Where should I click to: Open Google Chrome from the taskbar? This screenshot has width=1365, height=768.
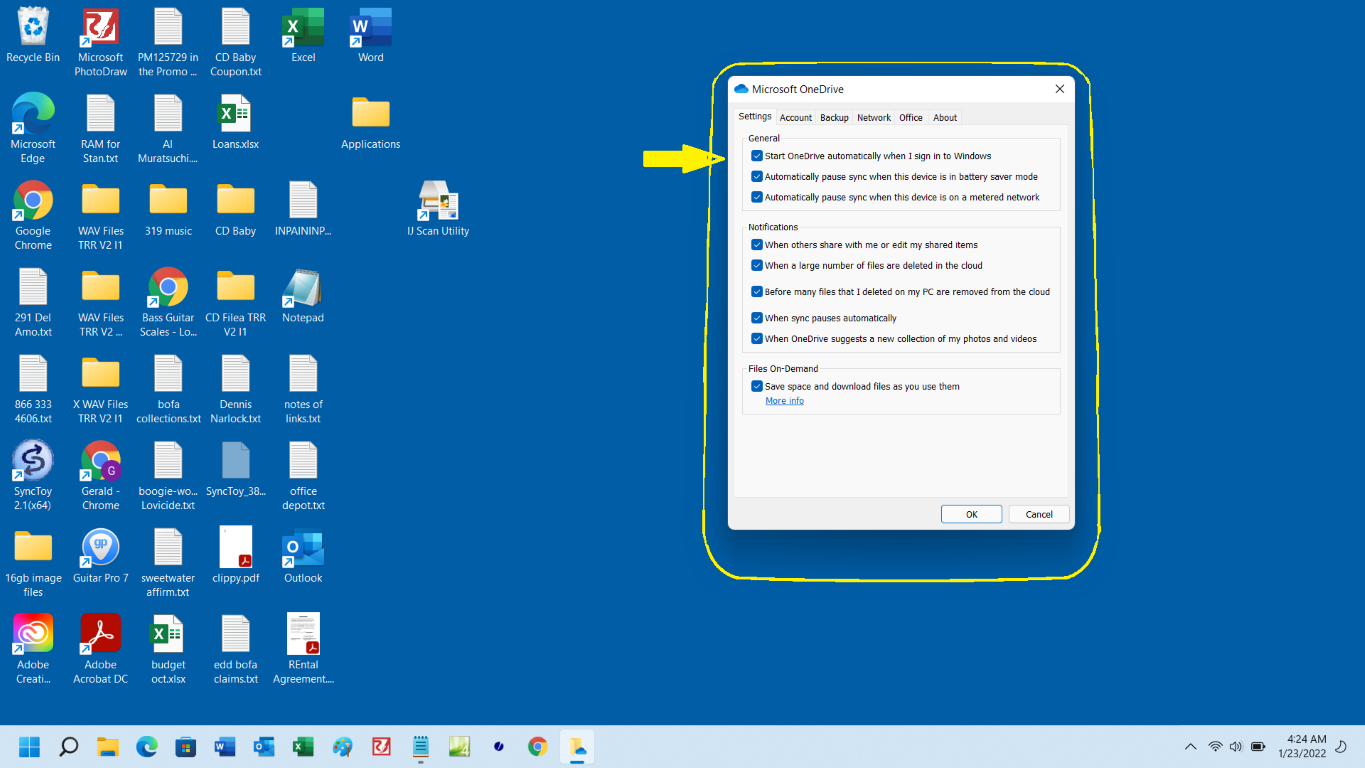pos(538,747)
